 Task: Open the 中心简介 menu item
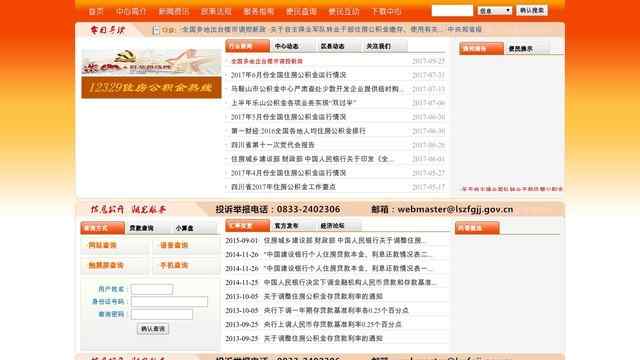point(131,12)
